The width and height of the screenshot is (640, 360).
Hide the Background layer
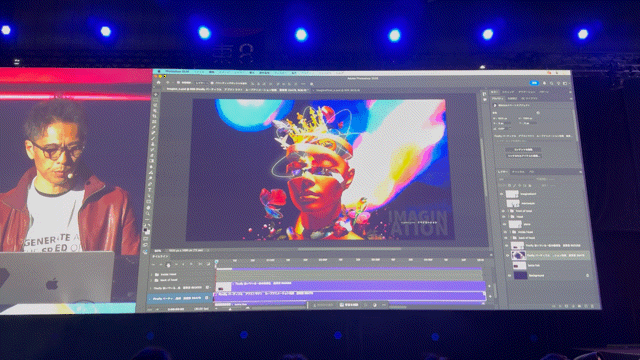(509, 276)
